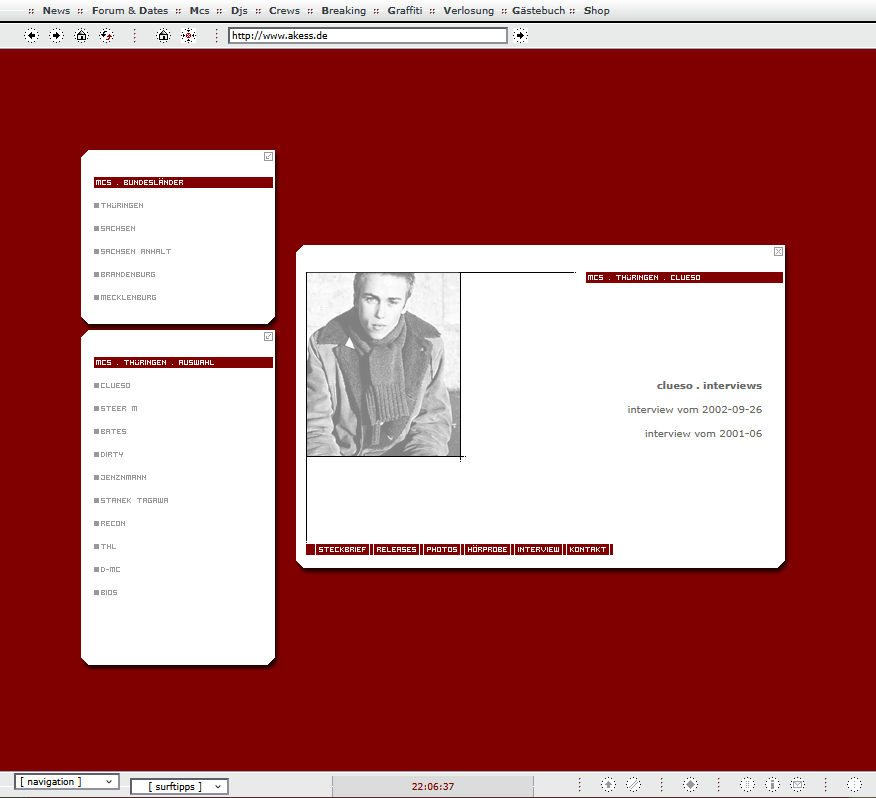Open the mail envelope icon in the bottom bar
Image resolution: width=876 pixels, height=798 pixels.
(797, 785)
